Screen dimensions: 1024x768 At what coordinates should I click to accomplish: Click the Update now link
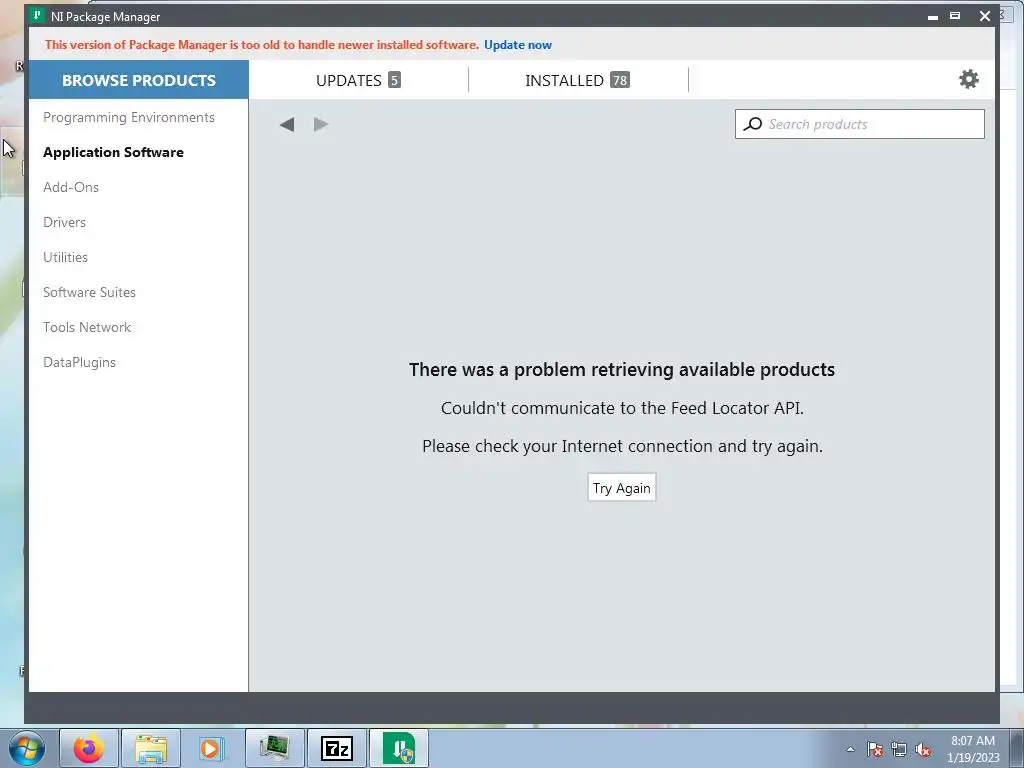click(518, 45)
